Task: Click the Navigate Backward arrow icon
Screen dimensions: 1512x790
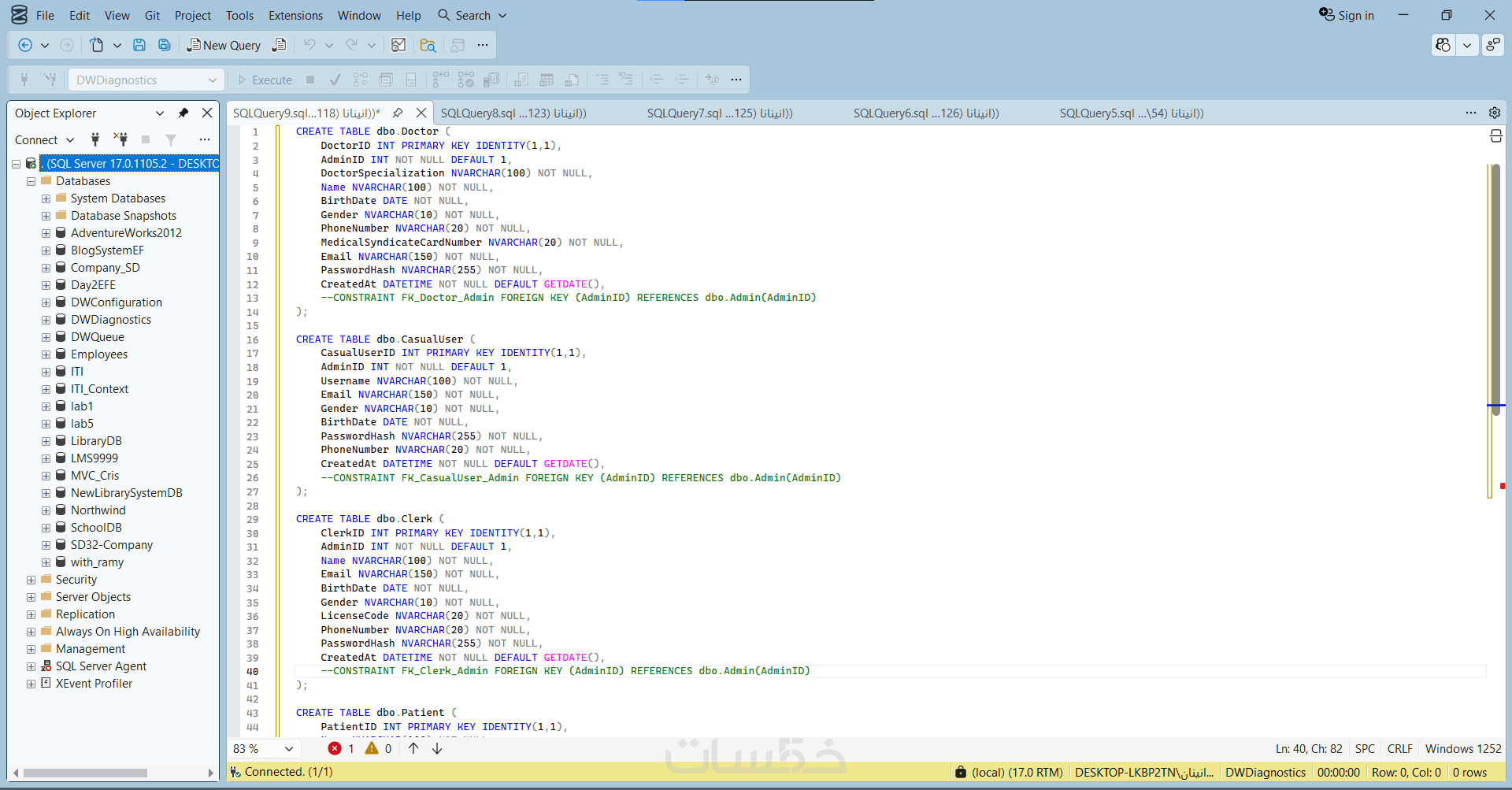Action: point(25,45)
